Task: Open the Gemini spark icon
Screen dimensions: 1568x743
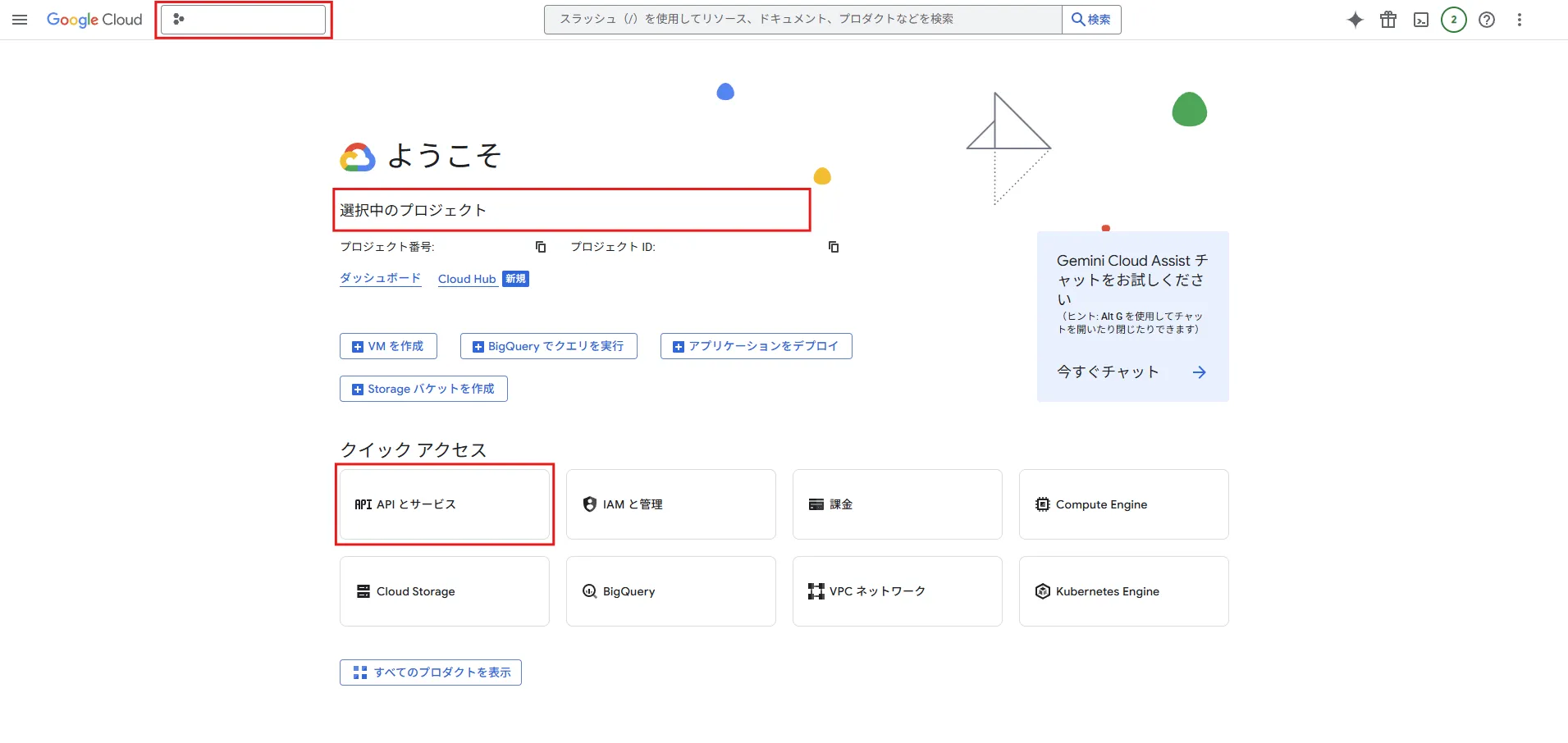Action: point(1355,20)
